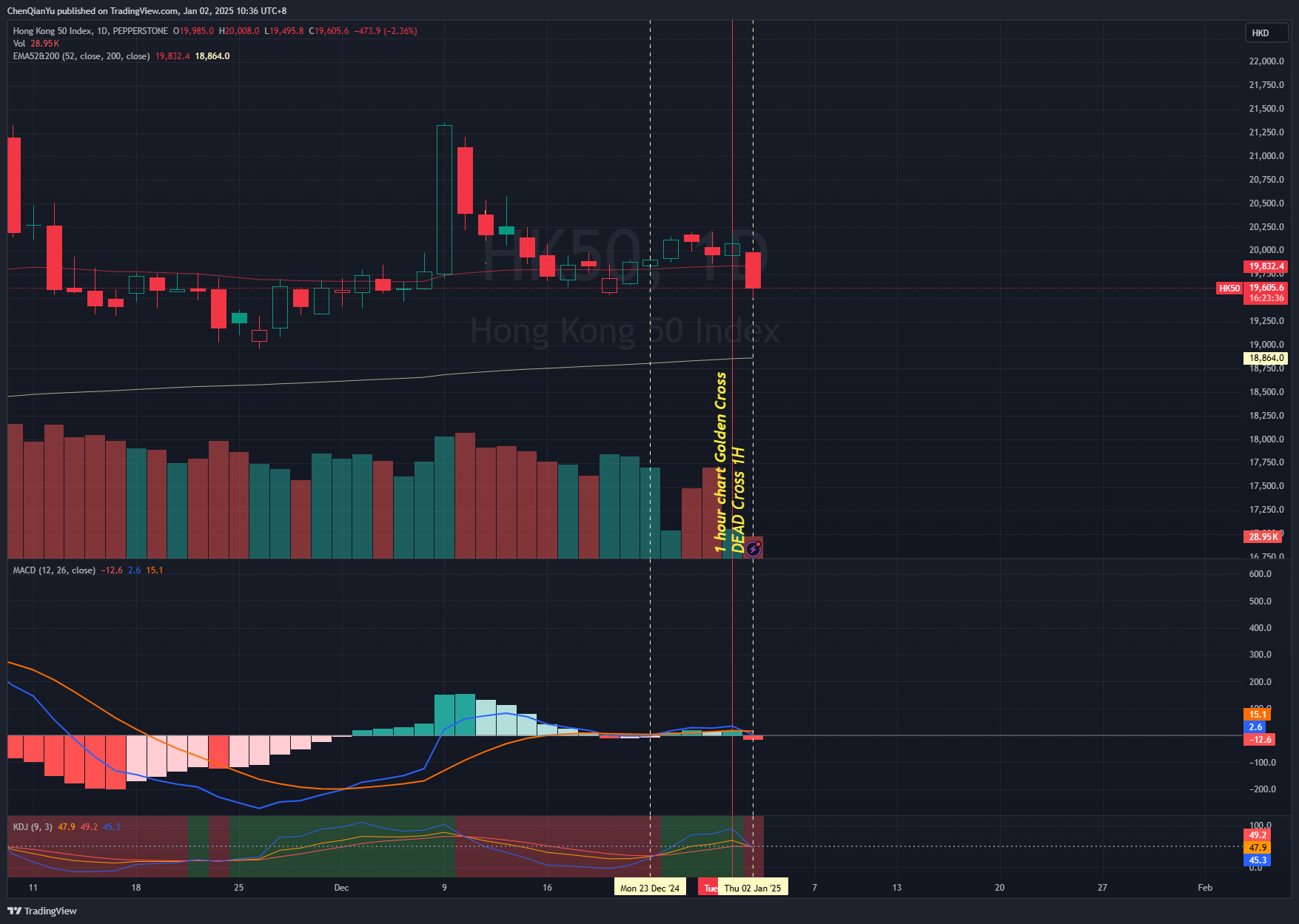Select the EMA52&200 indicator legend
The height and width of the screenshot is (924, 1299).
click(x=81, y=56)
